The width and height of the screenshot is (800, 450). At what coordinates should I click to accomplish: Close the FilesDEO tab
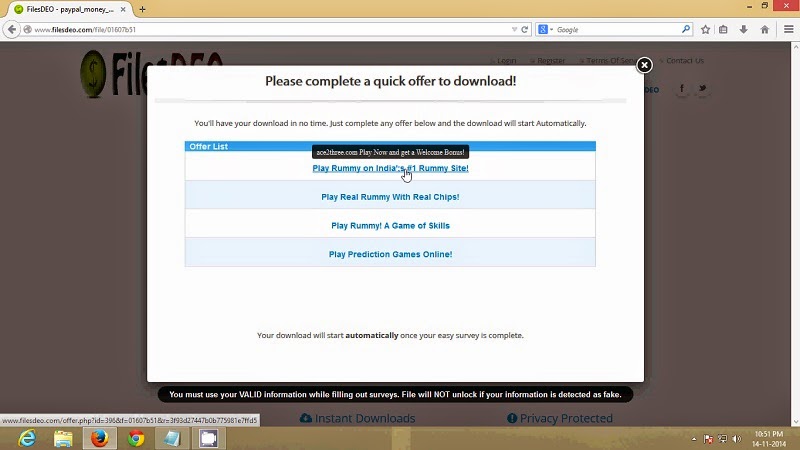click(x=123, y=9)
